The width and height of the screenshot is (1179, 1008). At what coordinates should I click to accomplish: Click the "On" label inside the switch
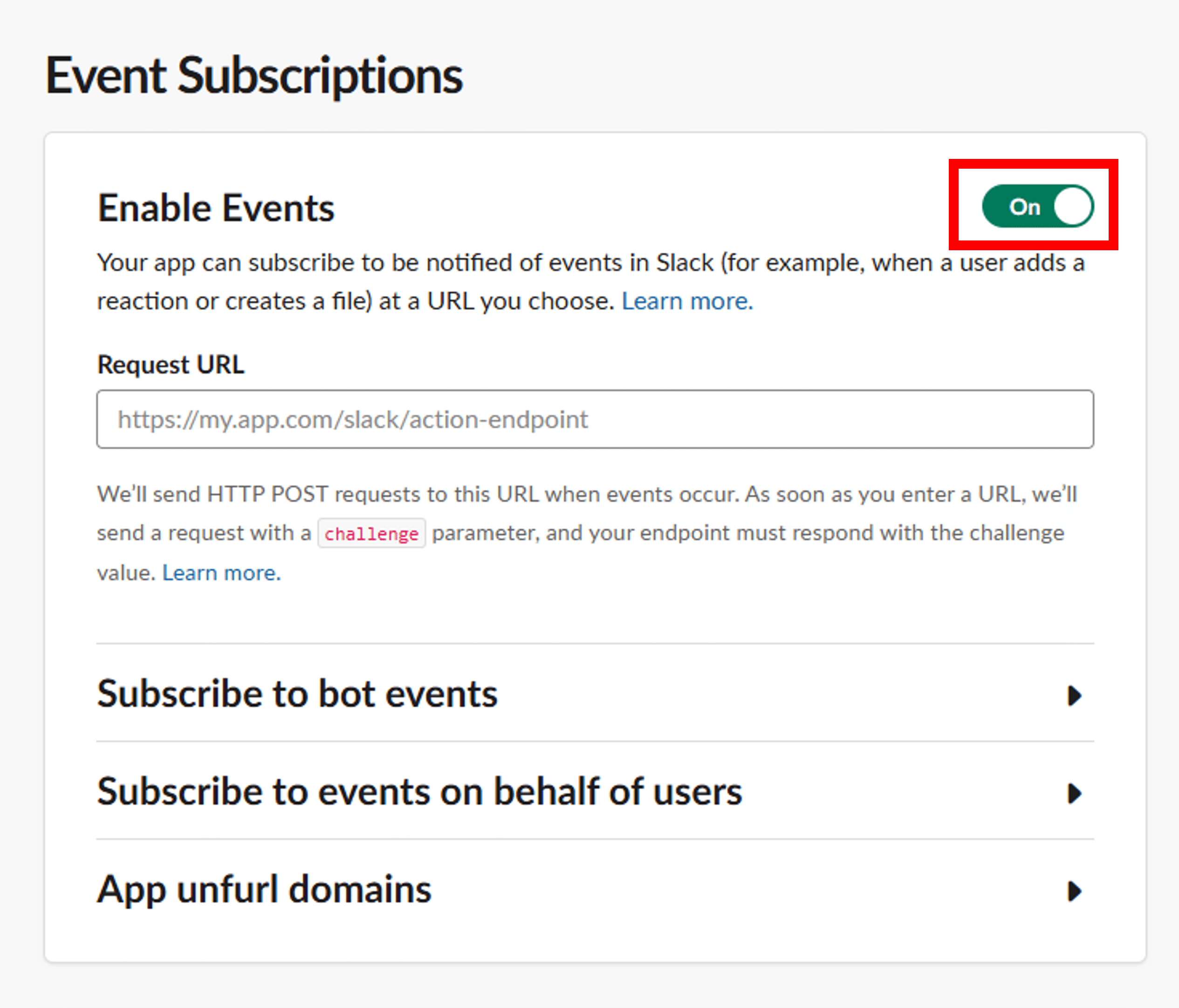click(x=1024, y=207)
